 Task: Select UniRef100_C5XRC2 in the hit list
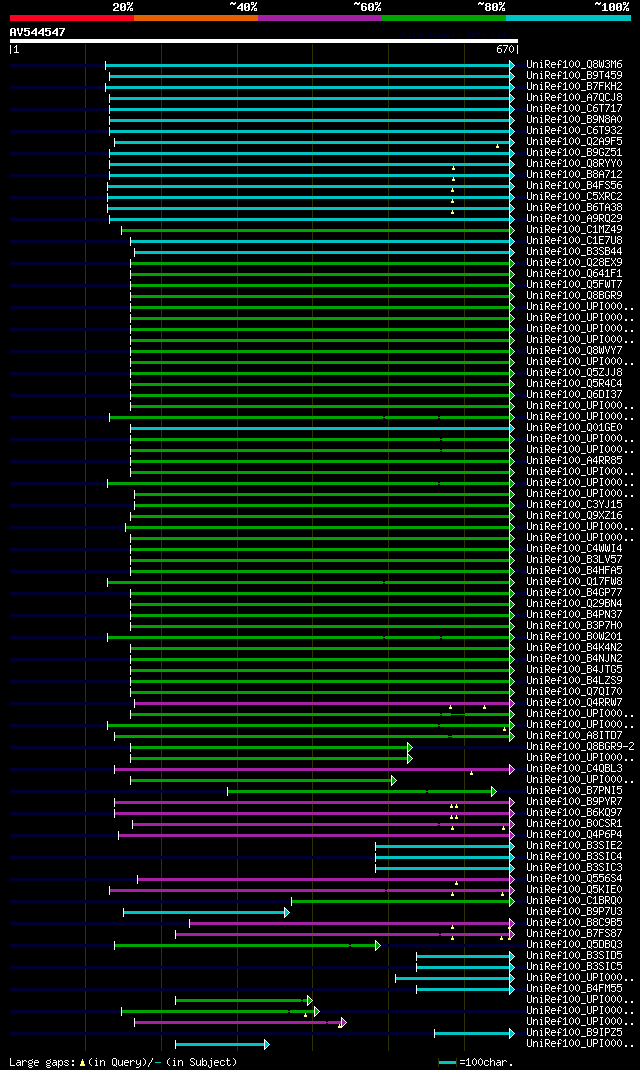click(574, 197)
